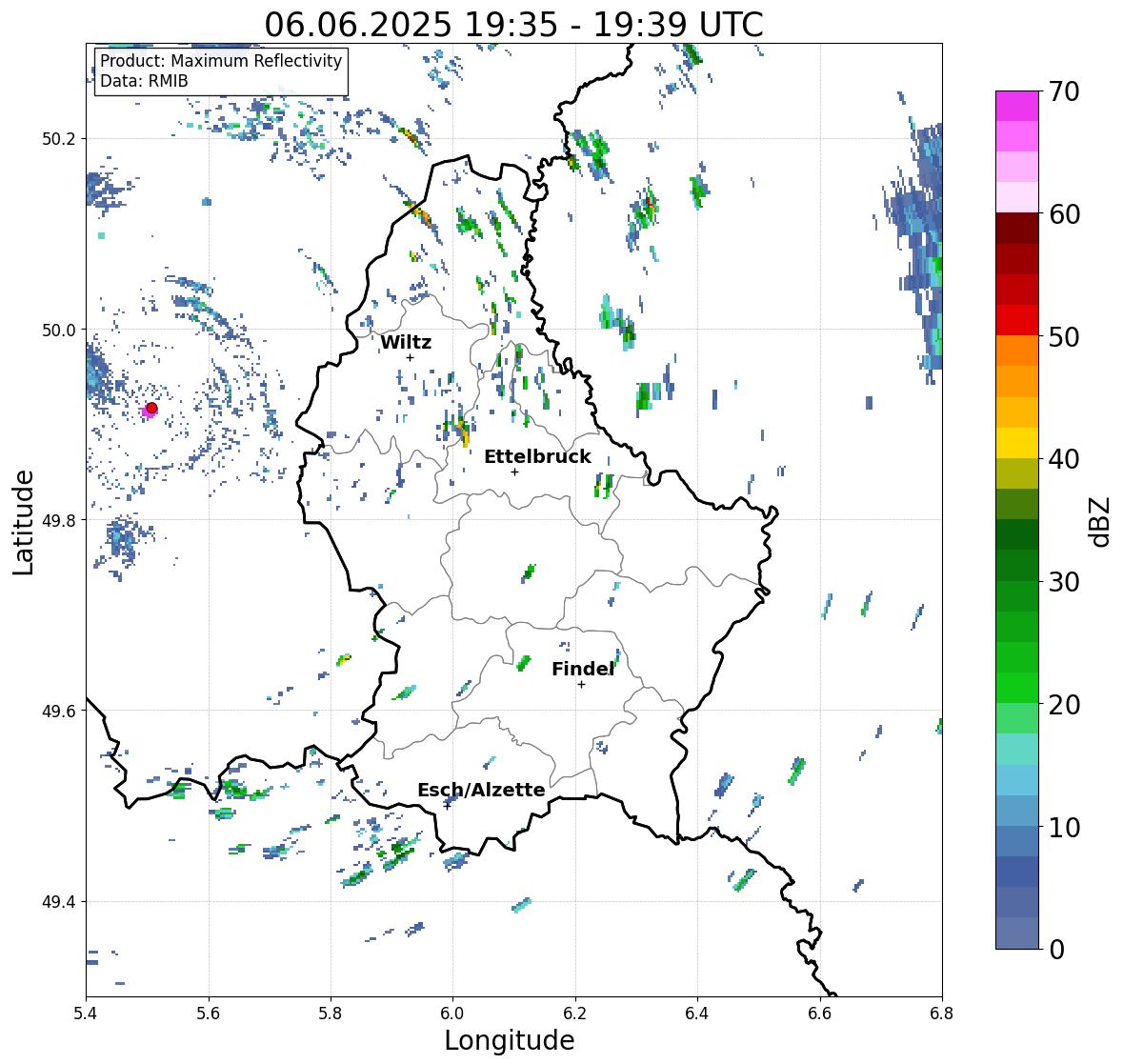Click the 50.0 latitude tick label
The height and width of the screenshot is (1064, 1123).
[59, 330]
